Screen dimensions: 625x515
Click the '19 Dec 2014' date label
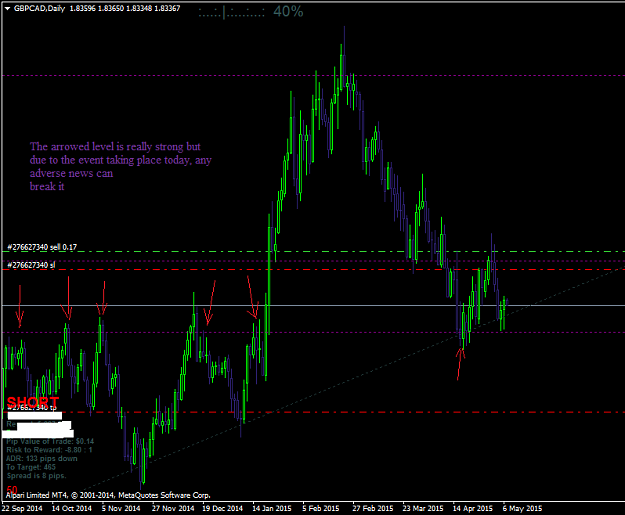coord(222,508)
